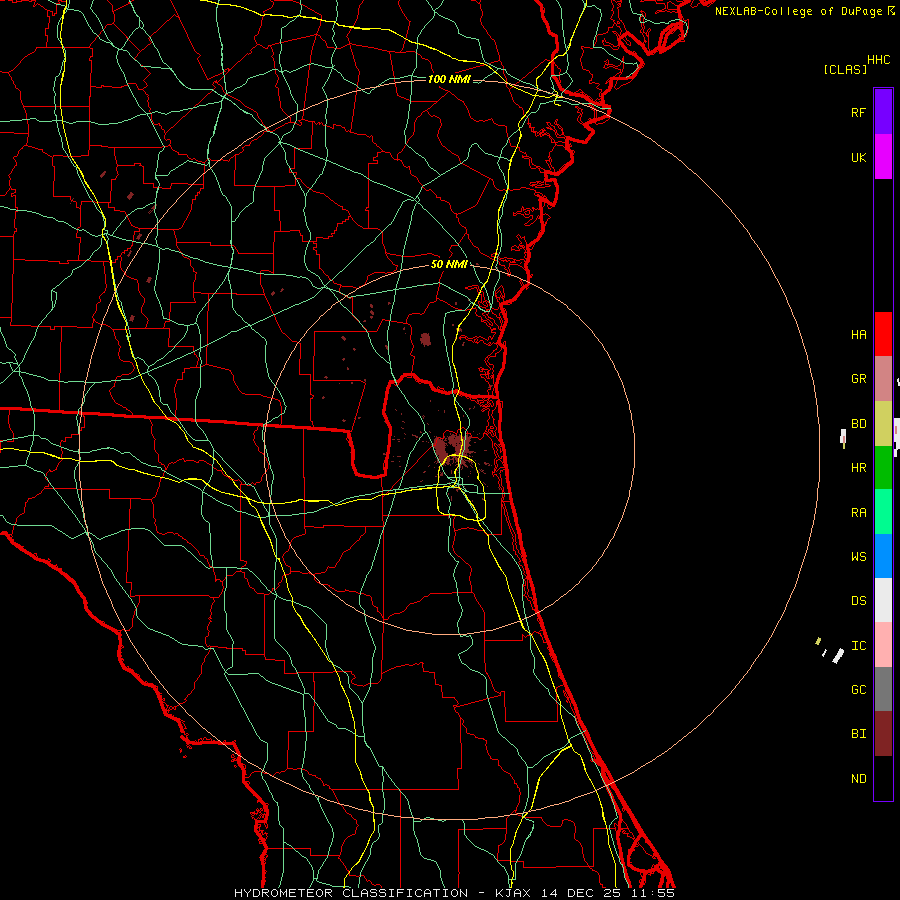The width and height of the screenshot is (900, 900).
Task: Click the brown BI legend swatch
Action: [x=883, y=734]
